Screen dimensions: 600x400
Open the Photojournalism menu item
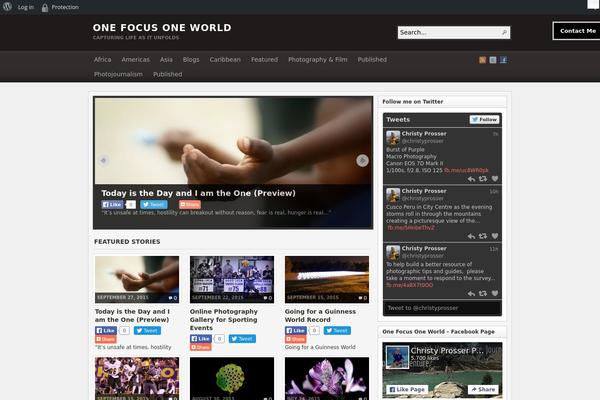click(x=118, y=74)
